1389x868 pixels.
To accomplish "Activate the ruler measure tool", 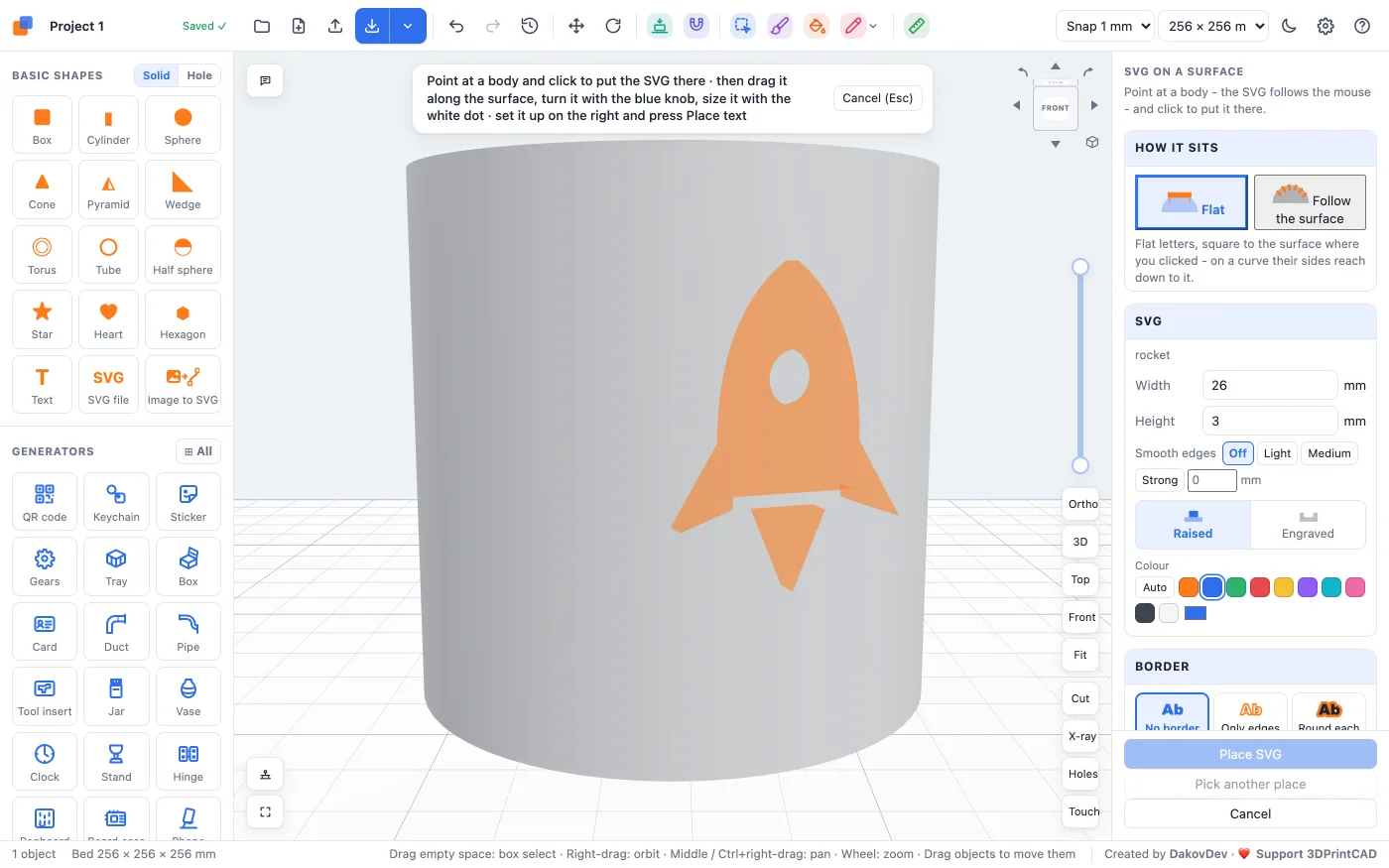I will (x=917, y=26).
